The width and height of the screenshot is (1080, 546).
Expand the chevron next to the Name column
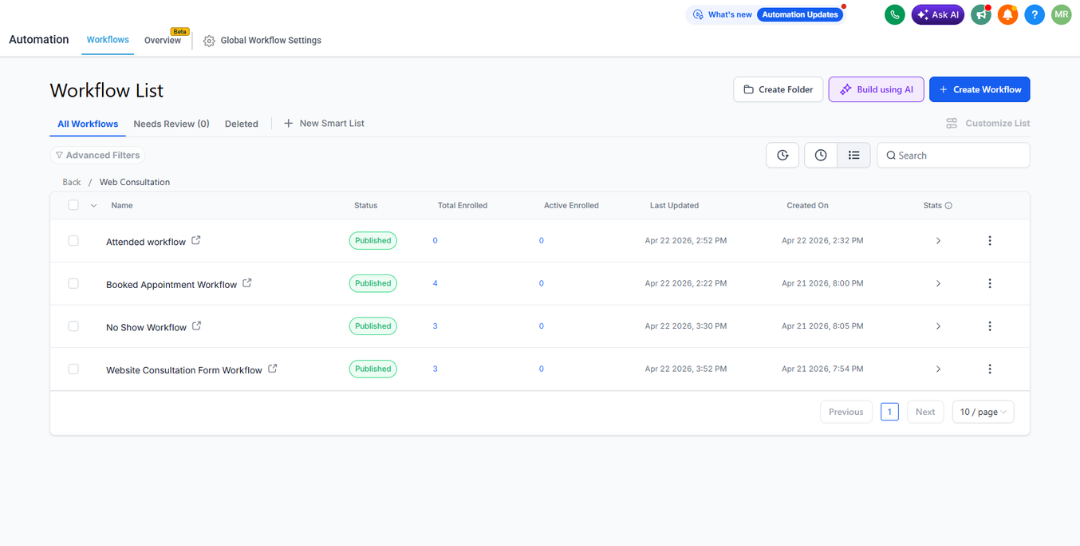point(94,205)
